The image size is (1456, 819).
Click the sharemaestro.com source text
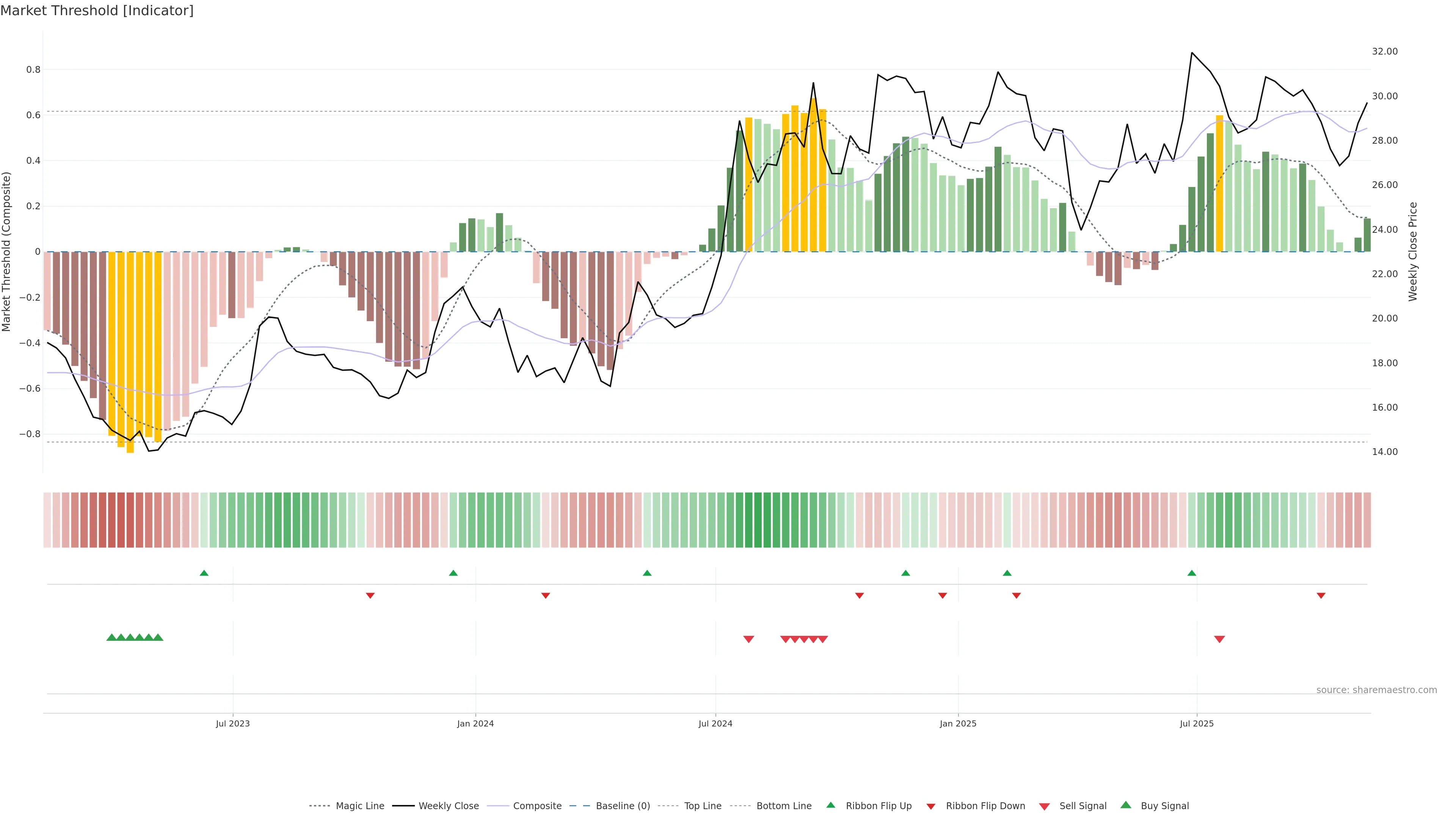pyautogui.click(x=1376, y=690)
